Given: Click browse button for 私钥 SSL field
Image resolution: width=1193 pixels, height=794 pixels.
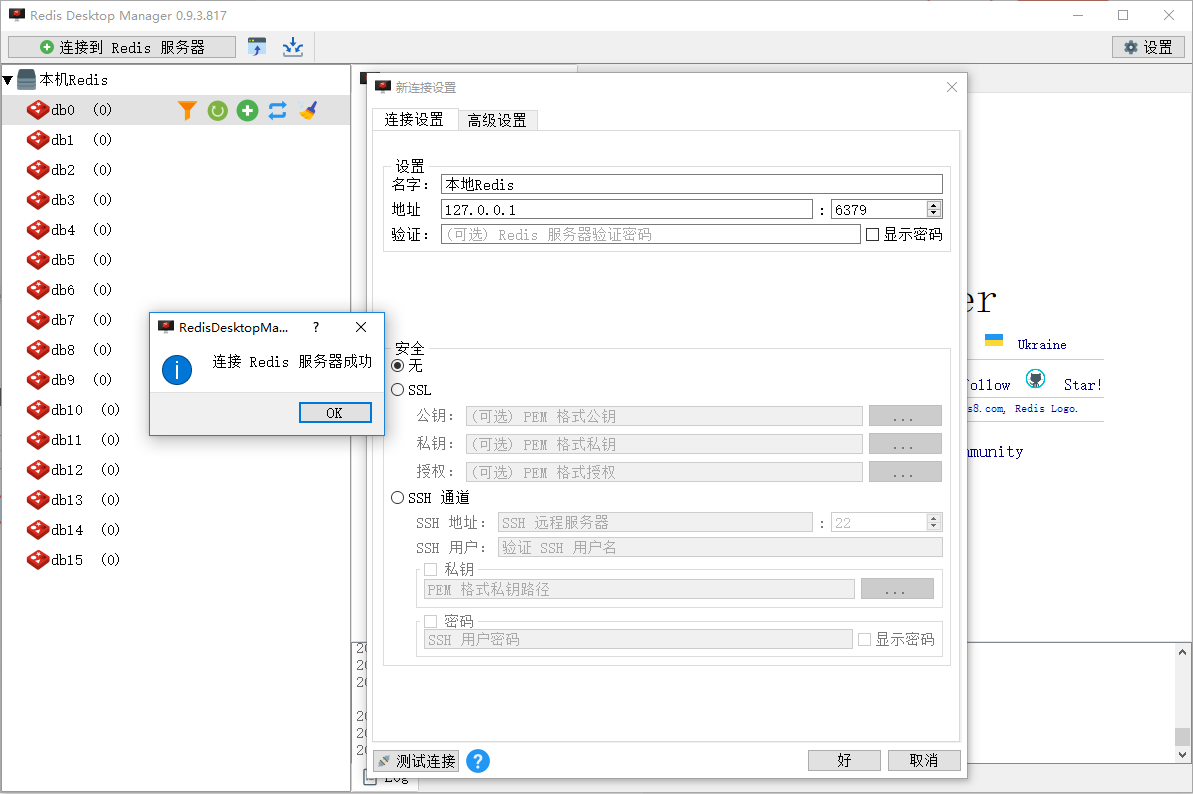Looking at the screenshot, I should click(905, 443).
